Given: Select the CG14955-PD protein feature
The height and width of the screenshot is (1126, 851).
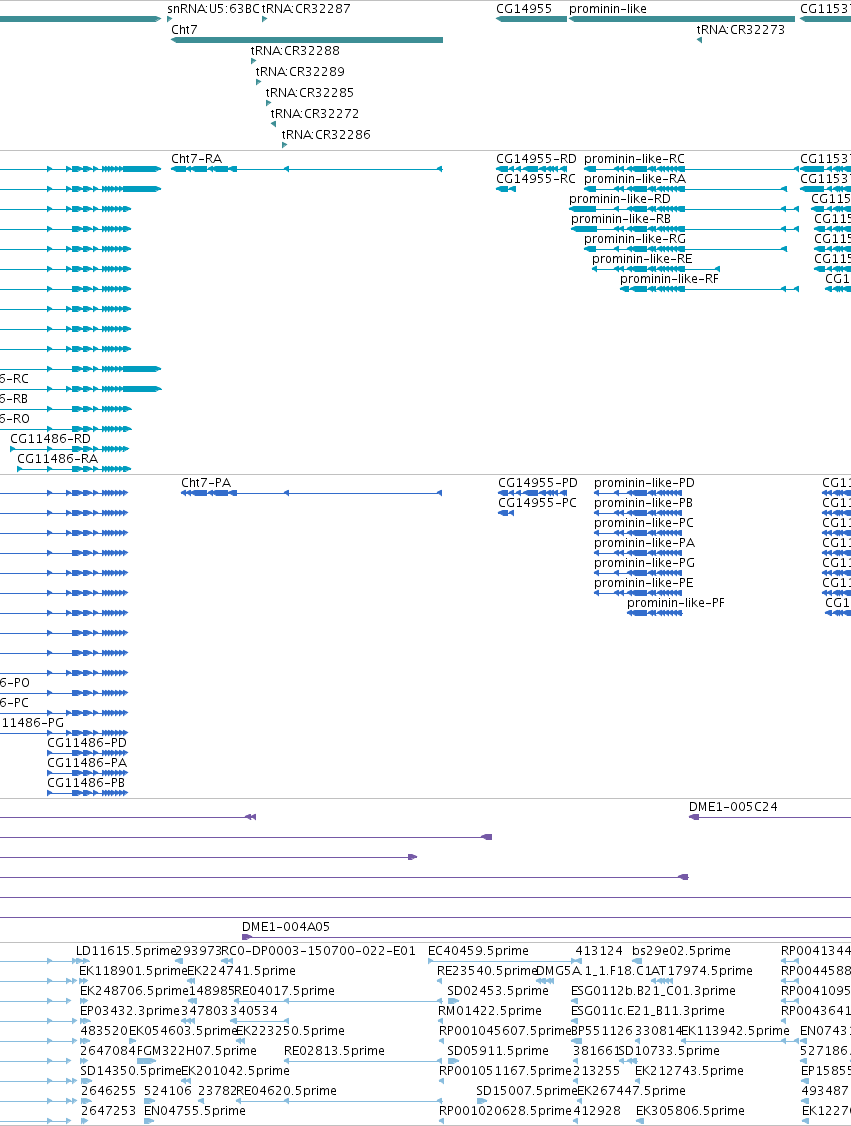Looking at the screenshot, I should click(x=533, y=493).
